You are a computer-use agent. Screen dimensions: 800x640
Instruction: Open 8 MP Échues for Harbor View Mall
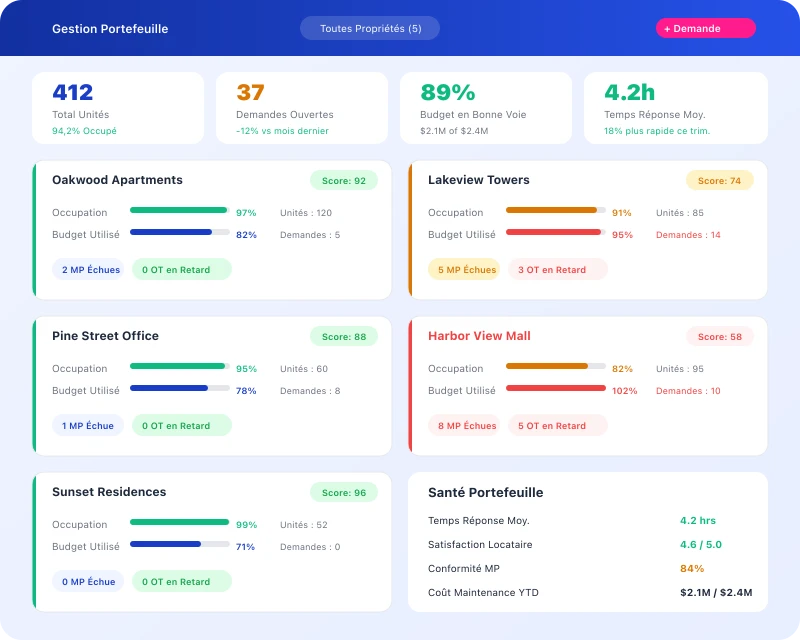click(x=464, y=425)
